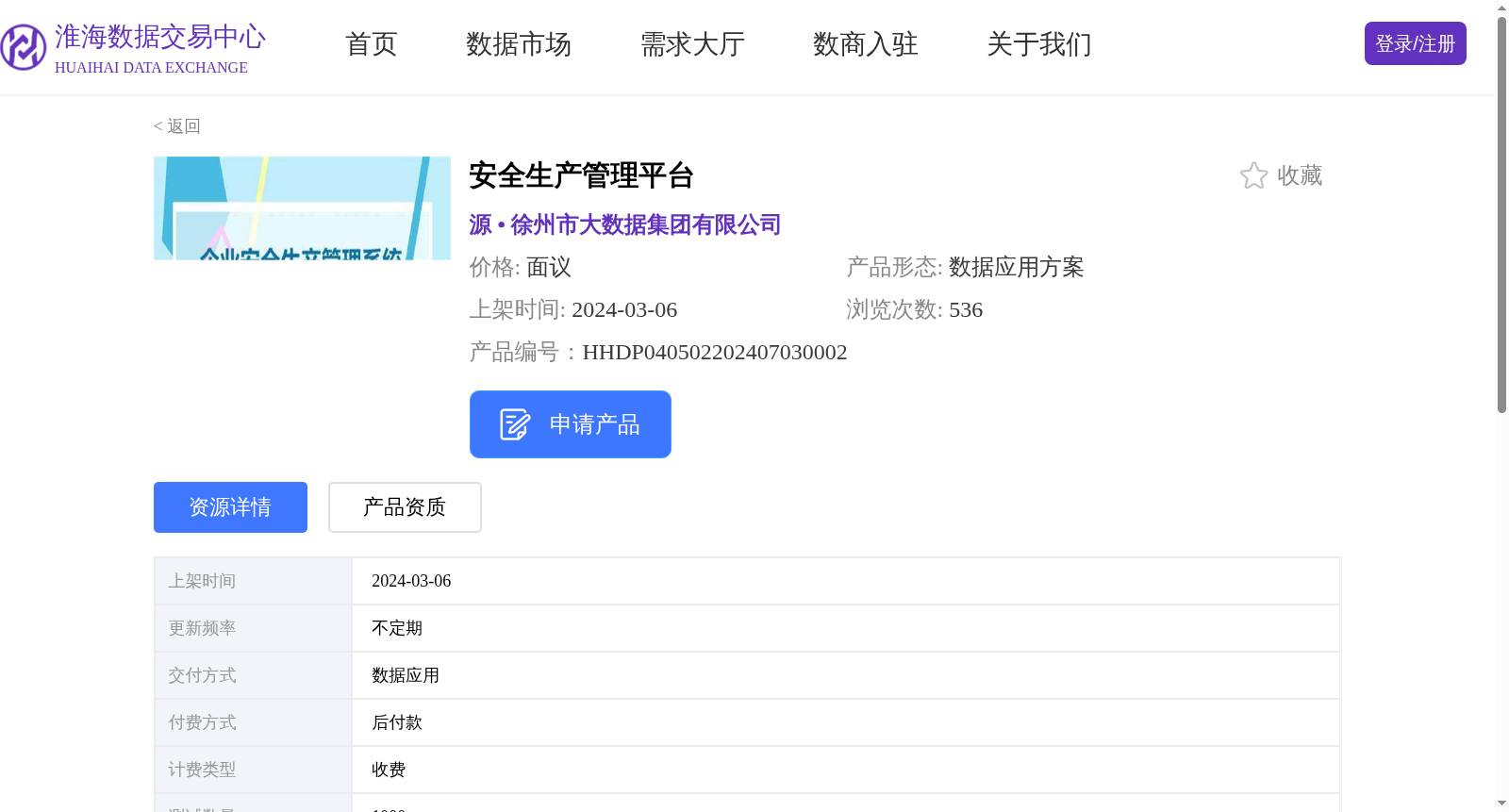Click the 付费方式 row label
1509x812 pixels.
[202, 722]
